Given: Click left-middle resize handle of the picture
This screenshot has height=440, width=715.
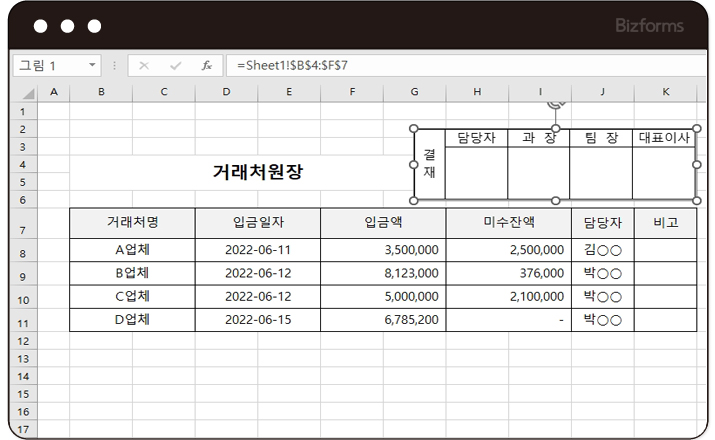Looking at the screenshot, I should 414,165.
